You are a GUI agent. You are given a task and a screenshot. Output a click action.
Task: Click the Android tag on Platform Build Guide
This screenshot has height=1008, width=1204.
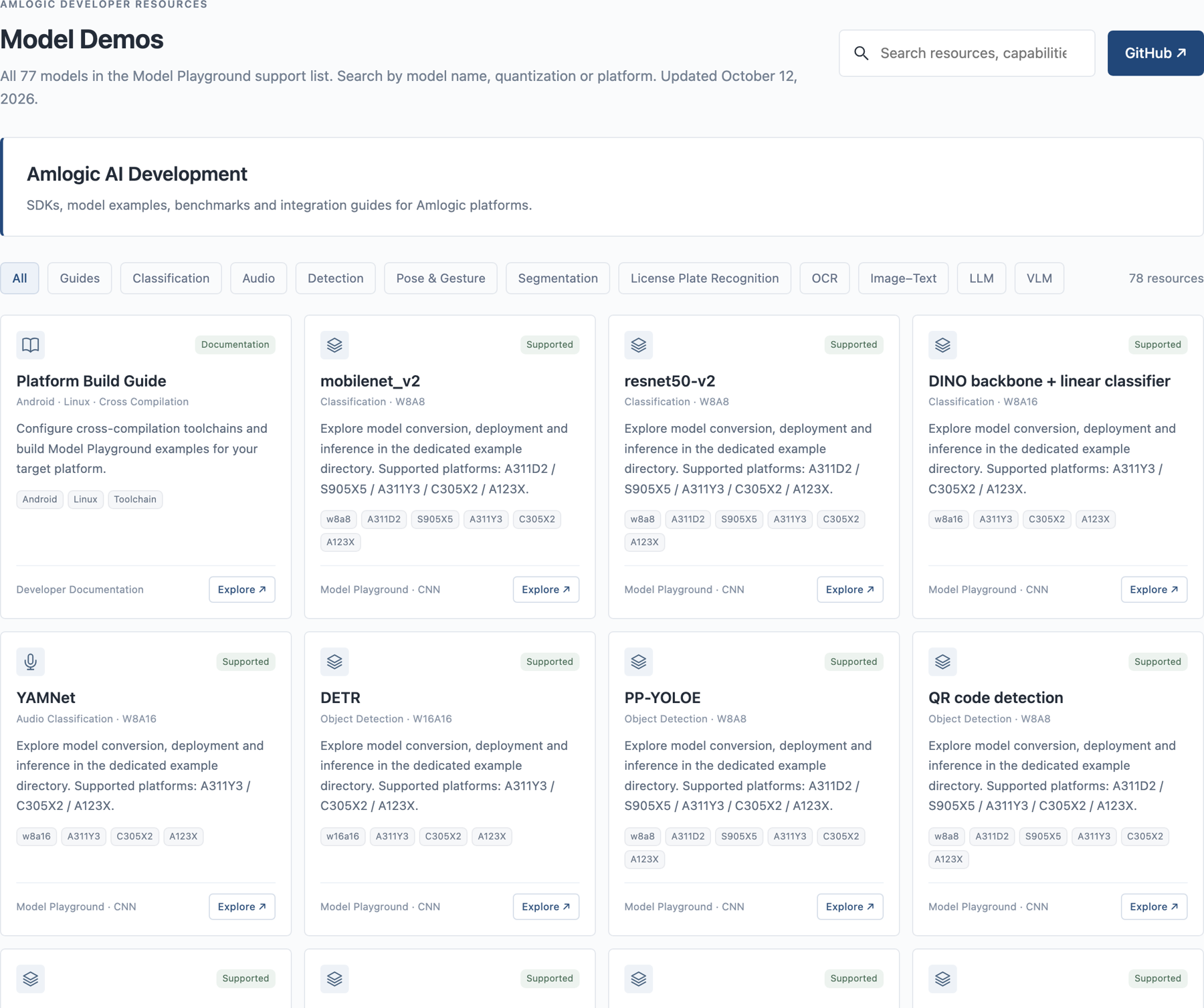(39, 499)
